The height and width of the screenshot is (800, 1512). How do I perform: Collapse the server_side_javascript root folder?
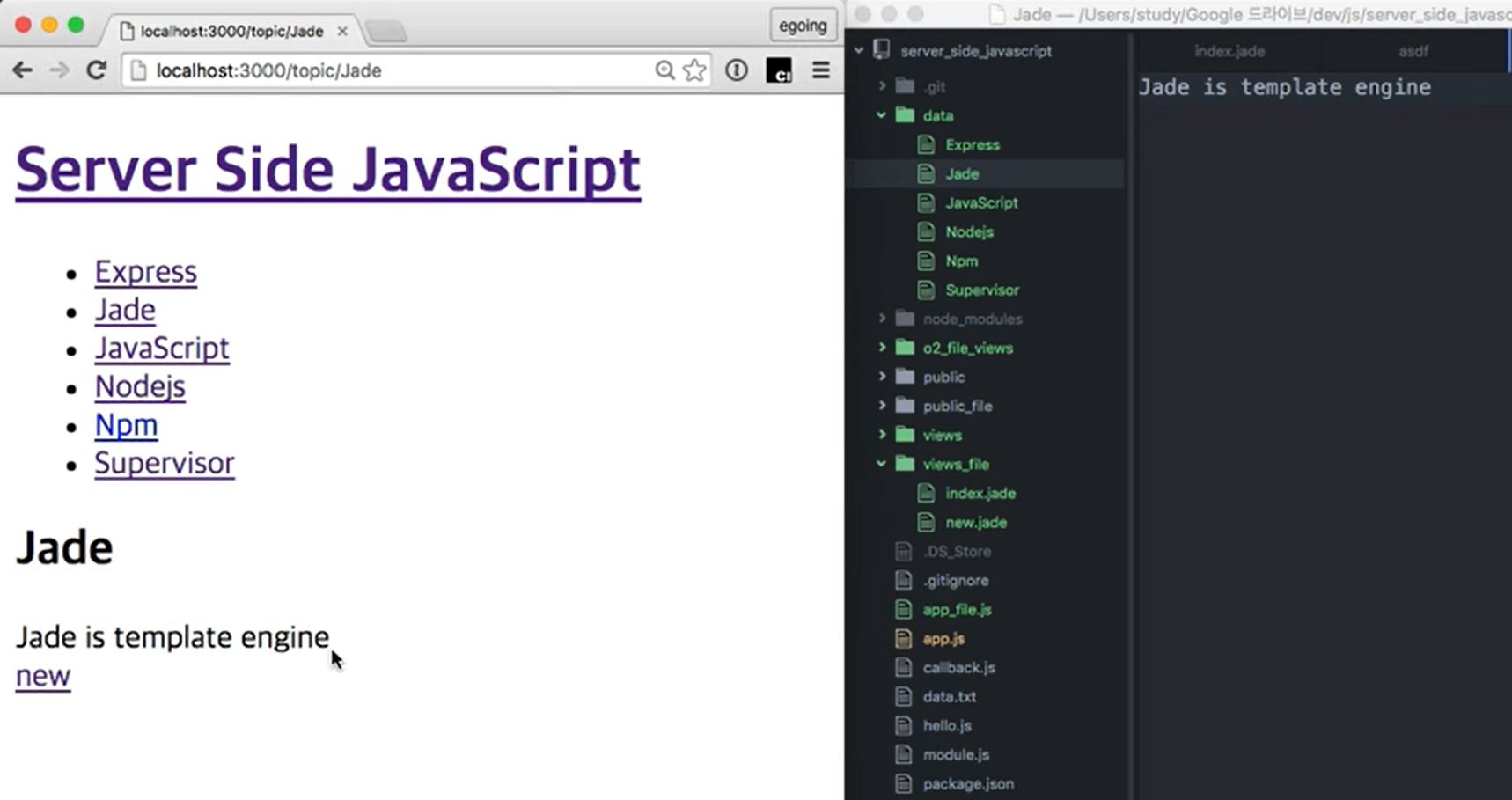(859, 51)
